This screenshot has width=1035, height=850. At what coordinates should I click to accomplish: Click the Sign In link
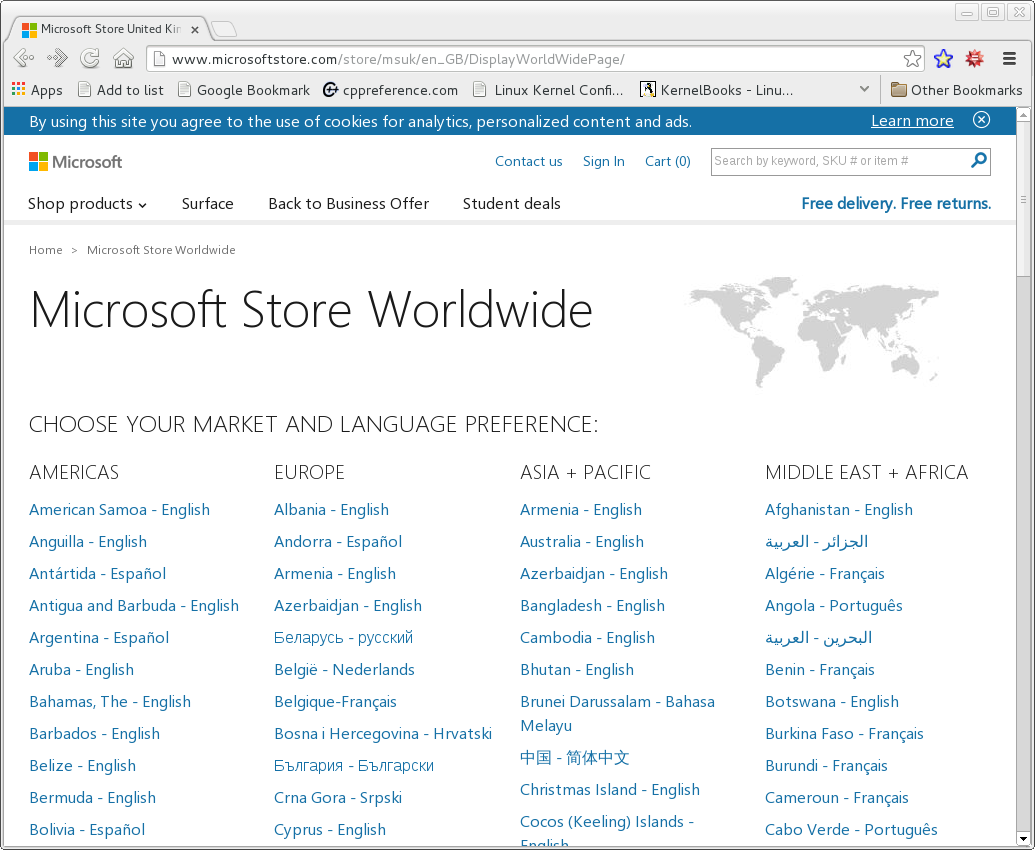[x=603, y=161]
